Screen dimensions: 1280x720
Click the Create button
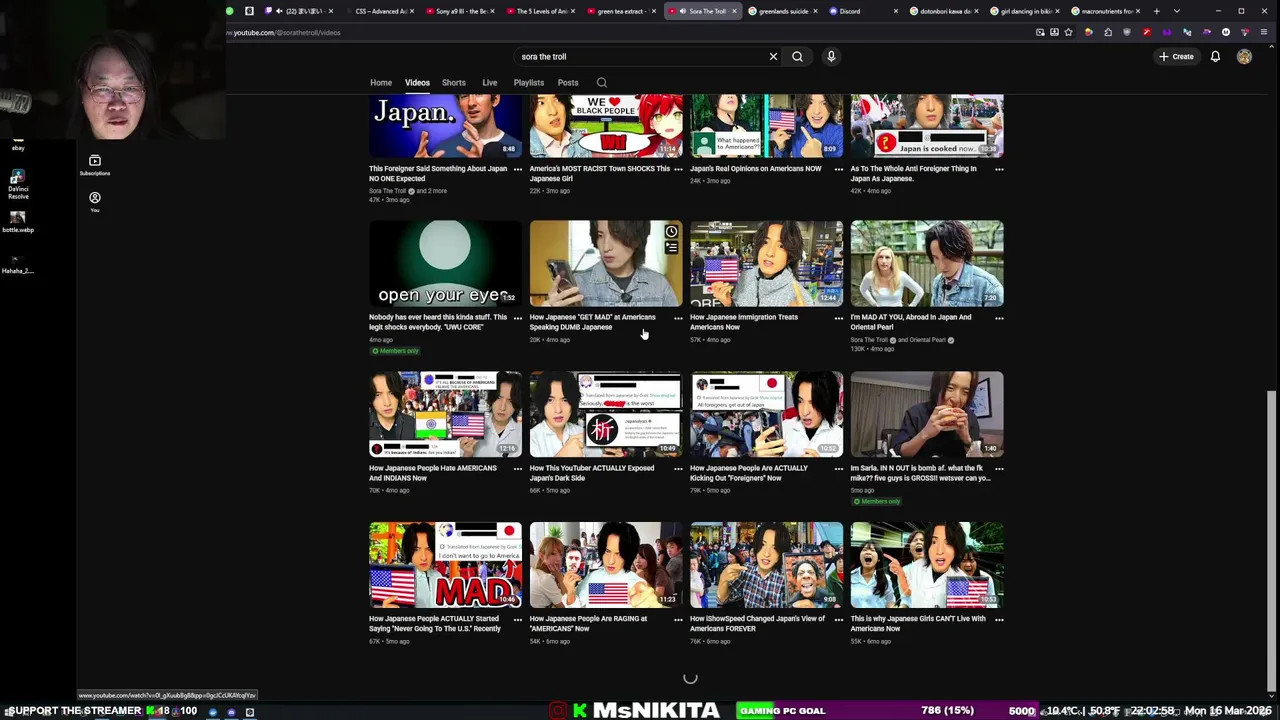tap(1176, 57)
